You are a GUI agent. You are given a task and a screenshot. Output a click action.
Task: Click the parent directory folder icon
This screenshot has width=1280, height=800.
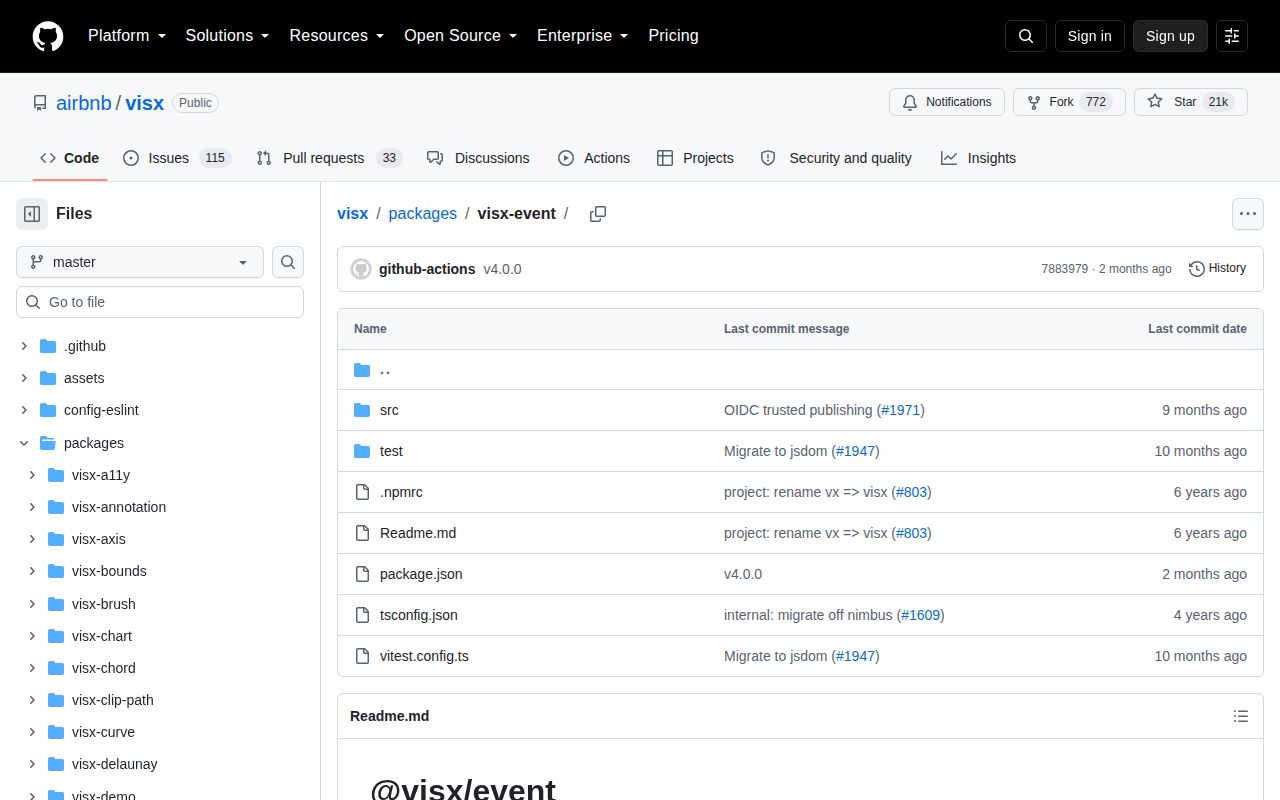(x=362, y=370)
